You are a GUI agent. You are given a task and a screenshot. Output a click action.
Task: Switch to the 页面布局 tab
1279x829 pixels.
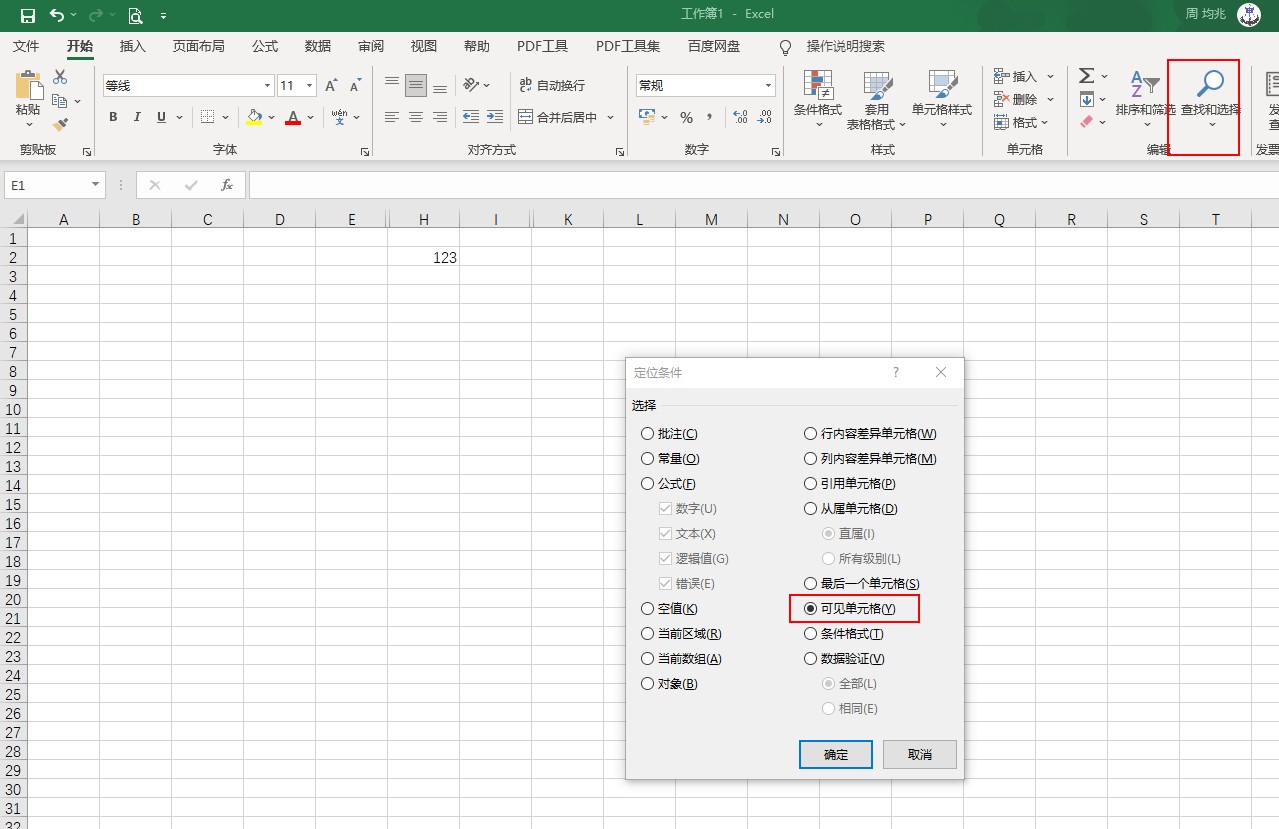pos(199,46)
